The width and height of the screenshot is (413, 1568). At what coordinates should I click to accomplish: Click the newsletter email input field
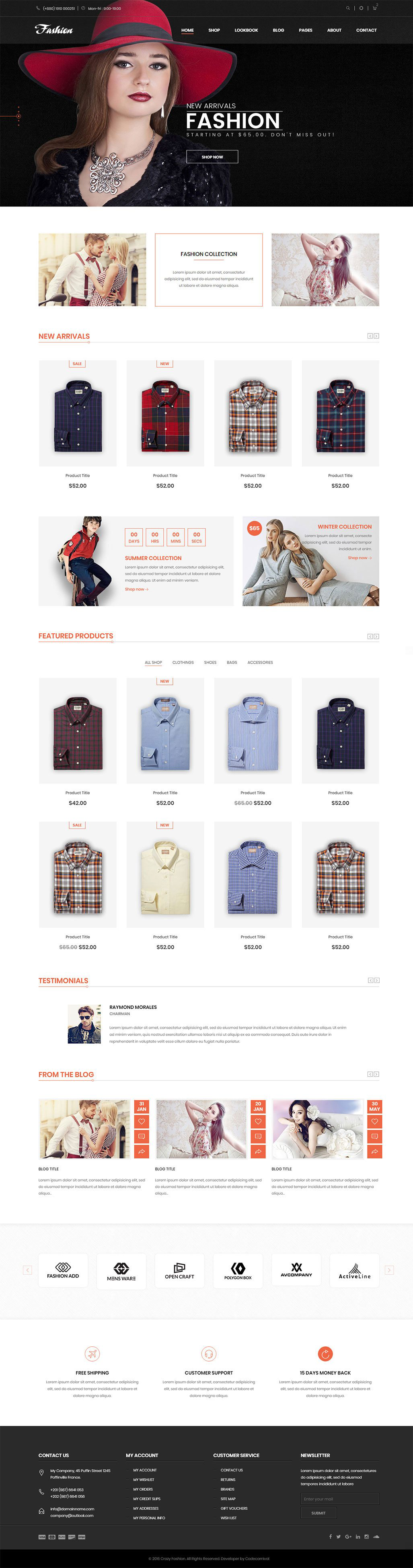[339, 1499]
